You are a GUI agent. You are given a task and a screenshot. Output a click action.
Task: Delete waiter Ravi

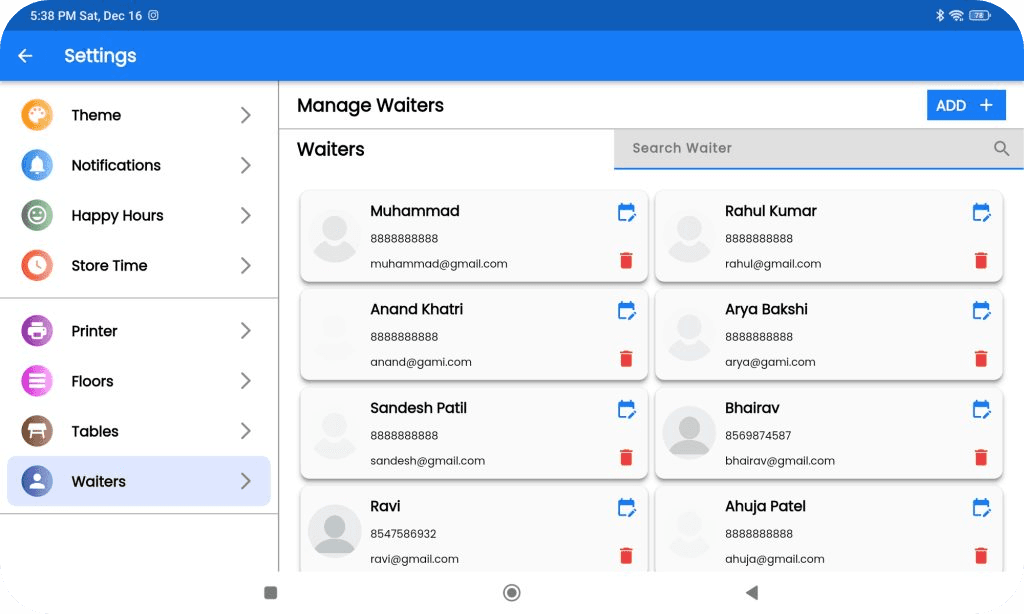coord(626,556)
